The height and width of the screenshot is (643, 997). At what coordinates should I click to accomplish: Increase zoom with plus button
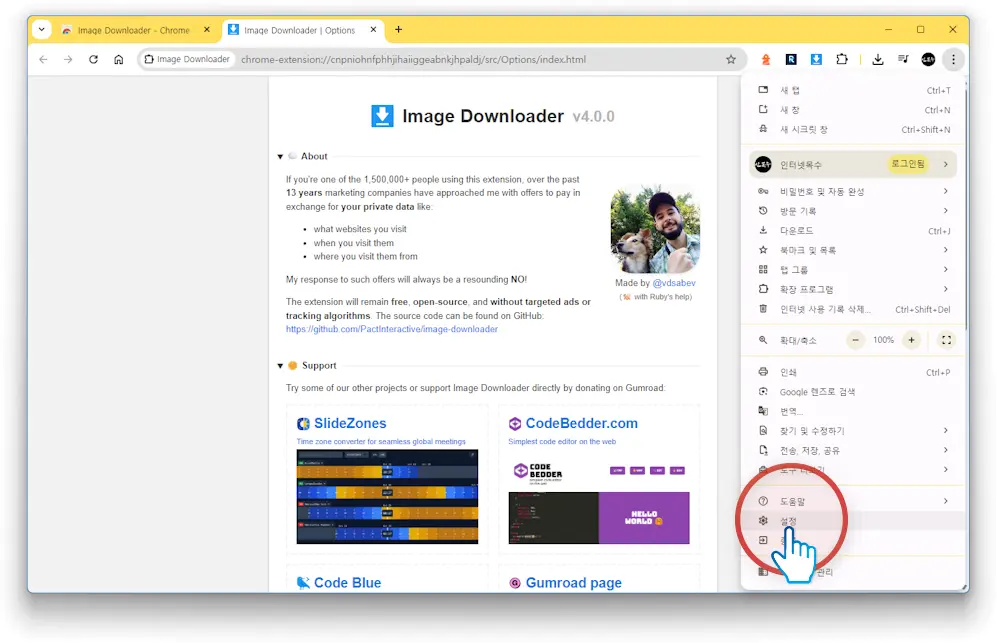[911, 340]
